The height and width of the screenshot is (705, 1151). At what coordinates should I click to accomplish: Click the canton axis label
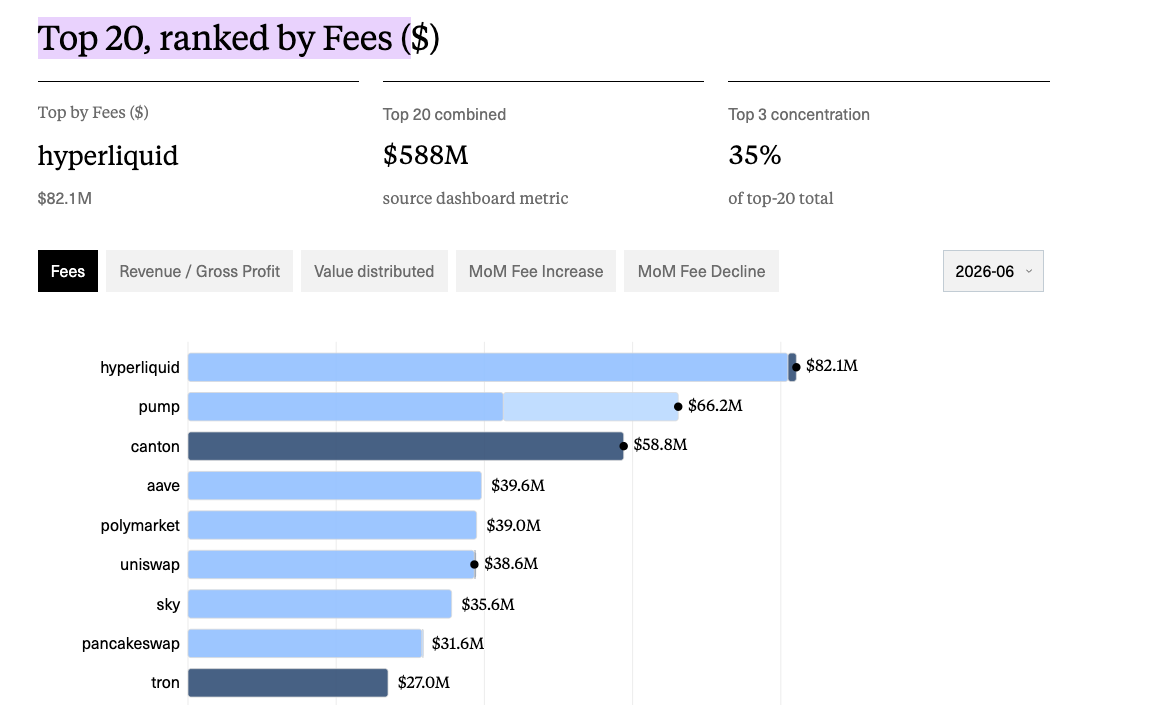point(155,446)
